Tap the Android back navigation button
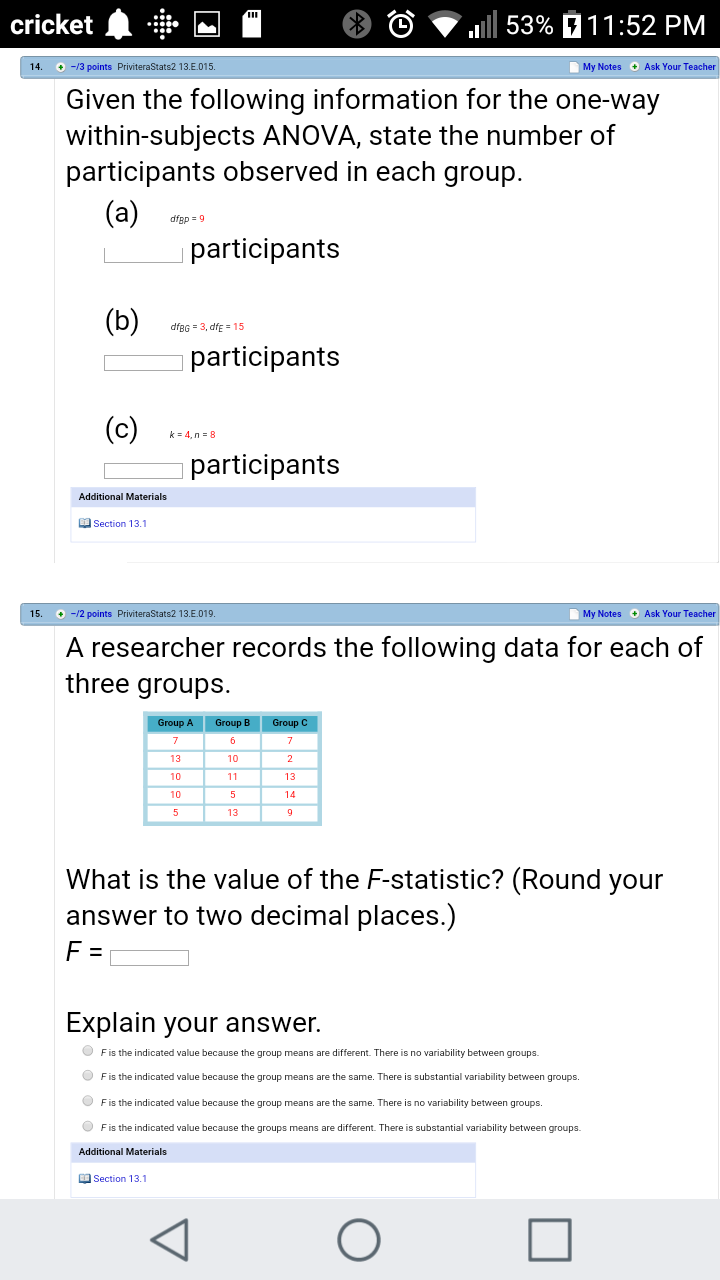The height and width of the screenshot is (1280, 720). click(168, 1240)
